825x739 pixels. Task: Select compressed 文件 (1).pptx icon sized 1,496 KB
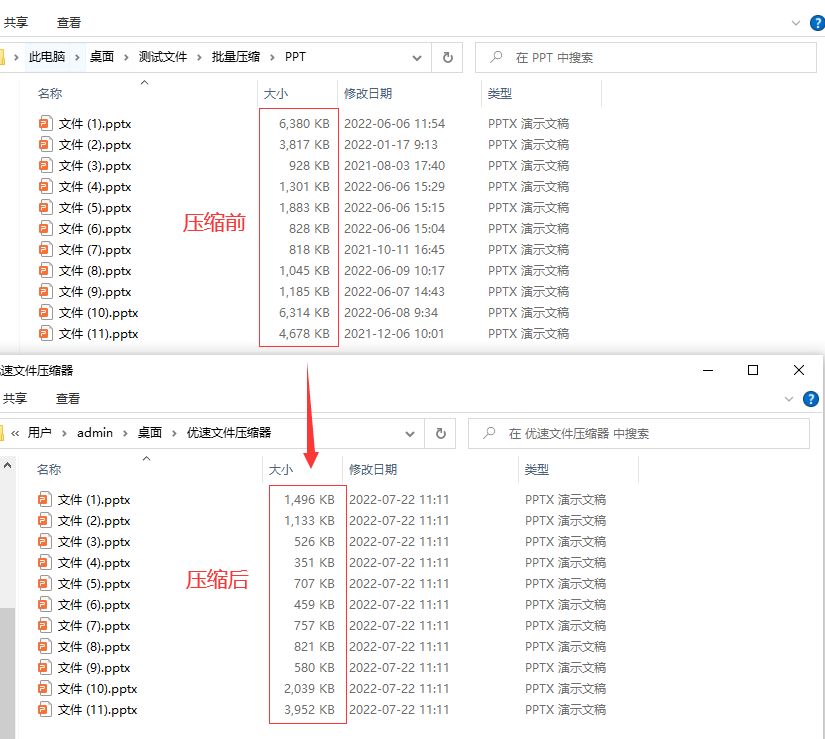44,499
